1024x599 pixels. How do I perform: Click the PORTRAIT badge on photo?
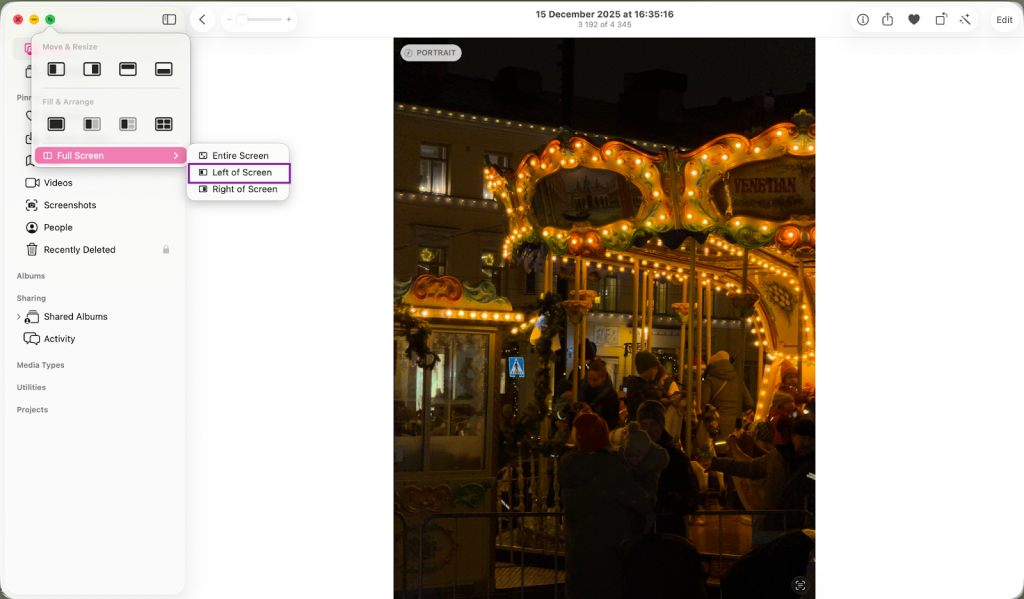point(431,53)
